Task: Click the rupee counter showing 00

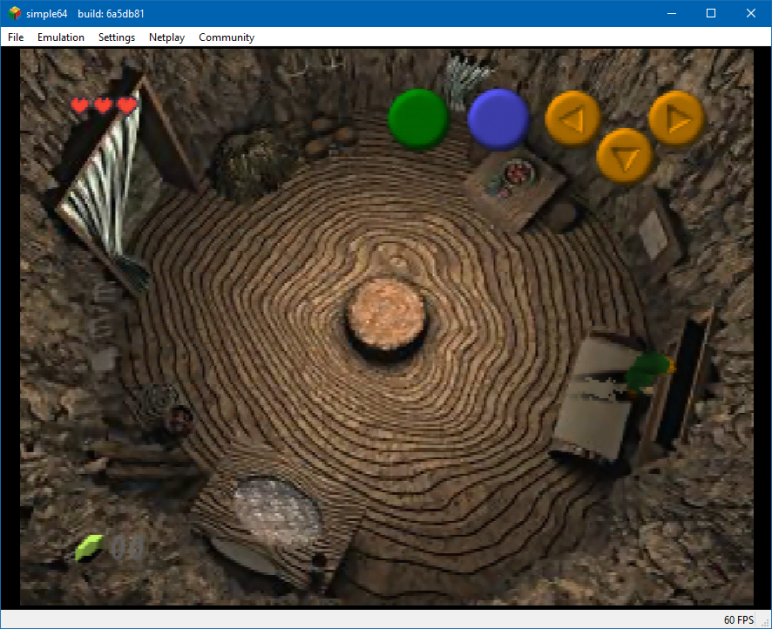Action: click(128, 547)
